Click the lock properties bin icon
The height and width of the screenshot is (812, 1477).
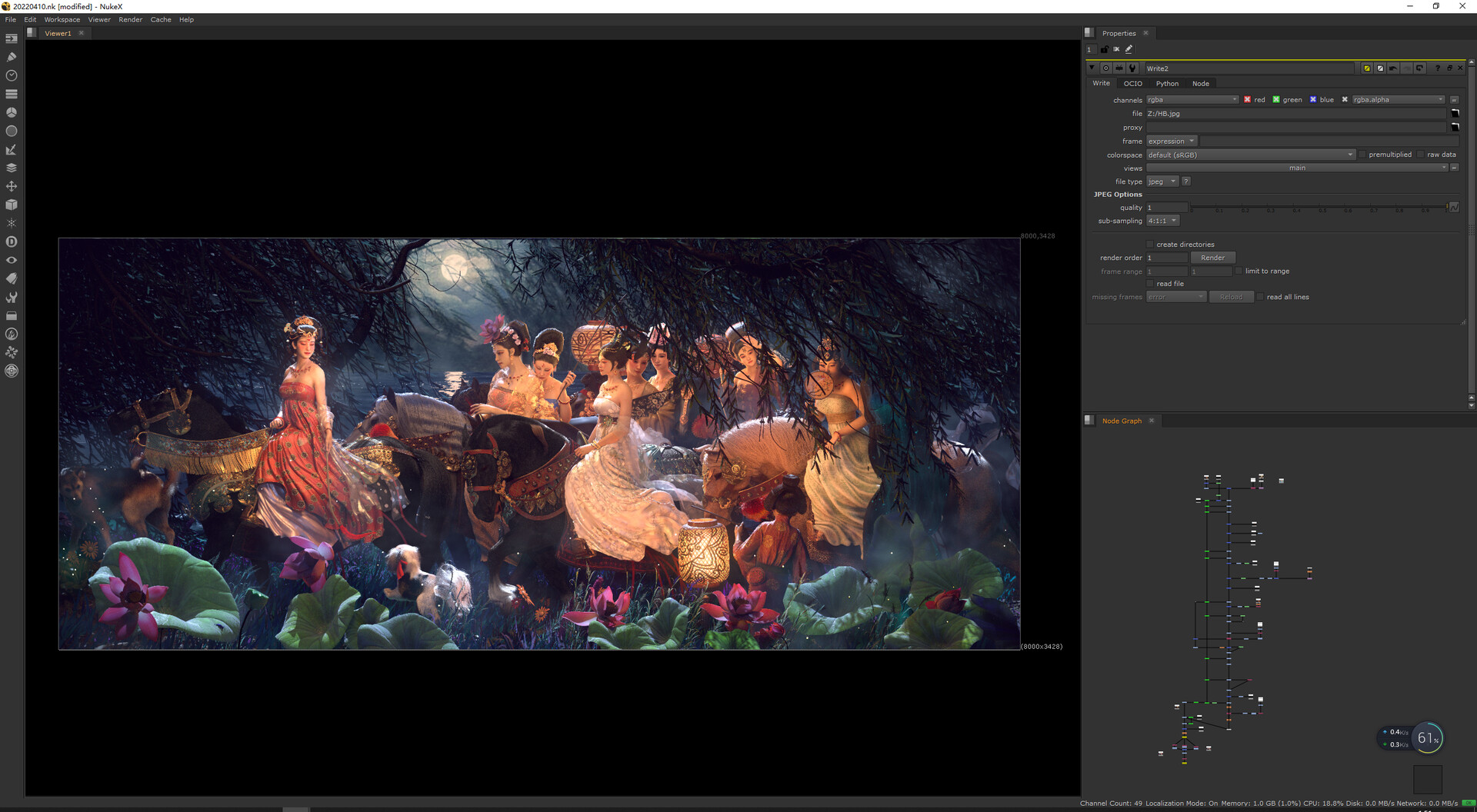tap(1105, 49)
